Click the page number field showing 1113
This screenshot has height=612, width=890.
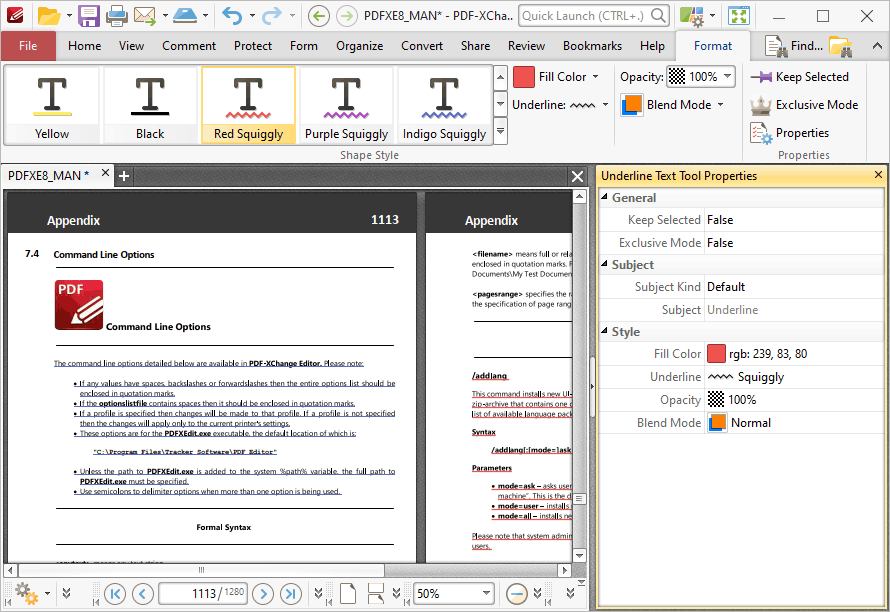(203, 594)
